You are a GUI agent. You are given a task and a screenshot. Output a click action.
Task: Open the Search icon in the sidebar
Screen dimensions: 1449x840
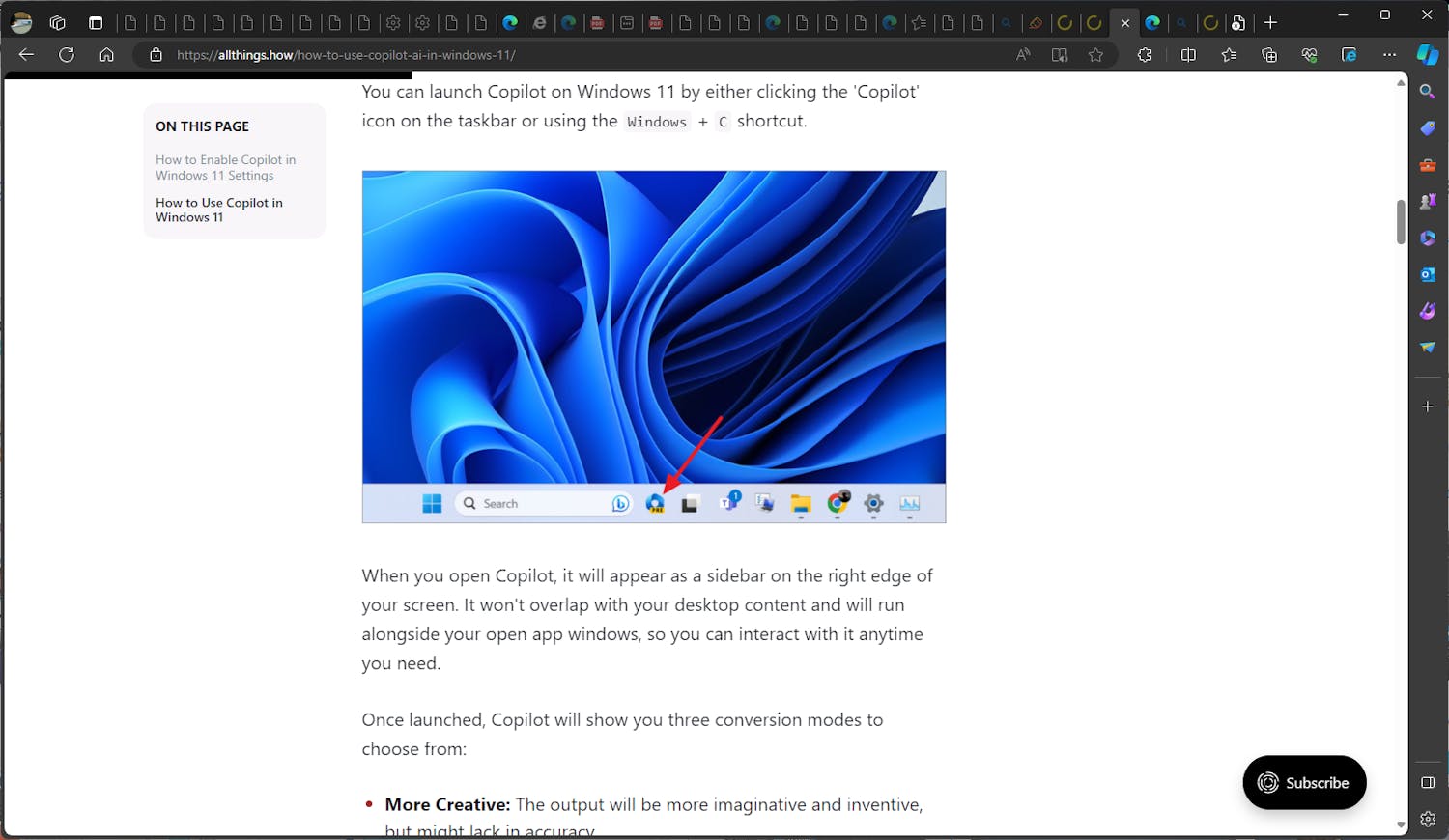(1428, 91)
